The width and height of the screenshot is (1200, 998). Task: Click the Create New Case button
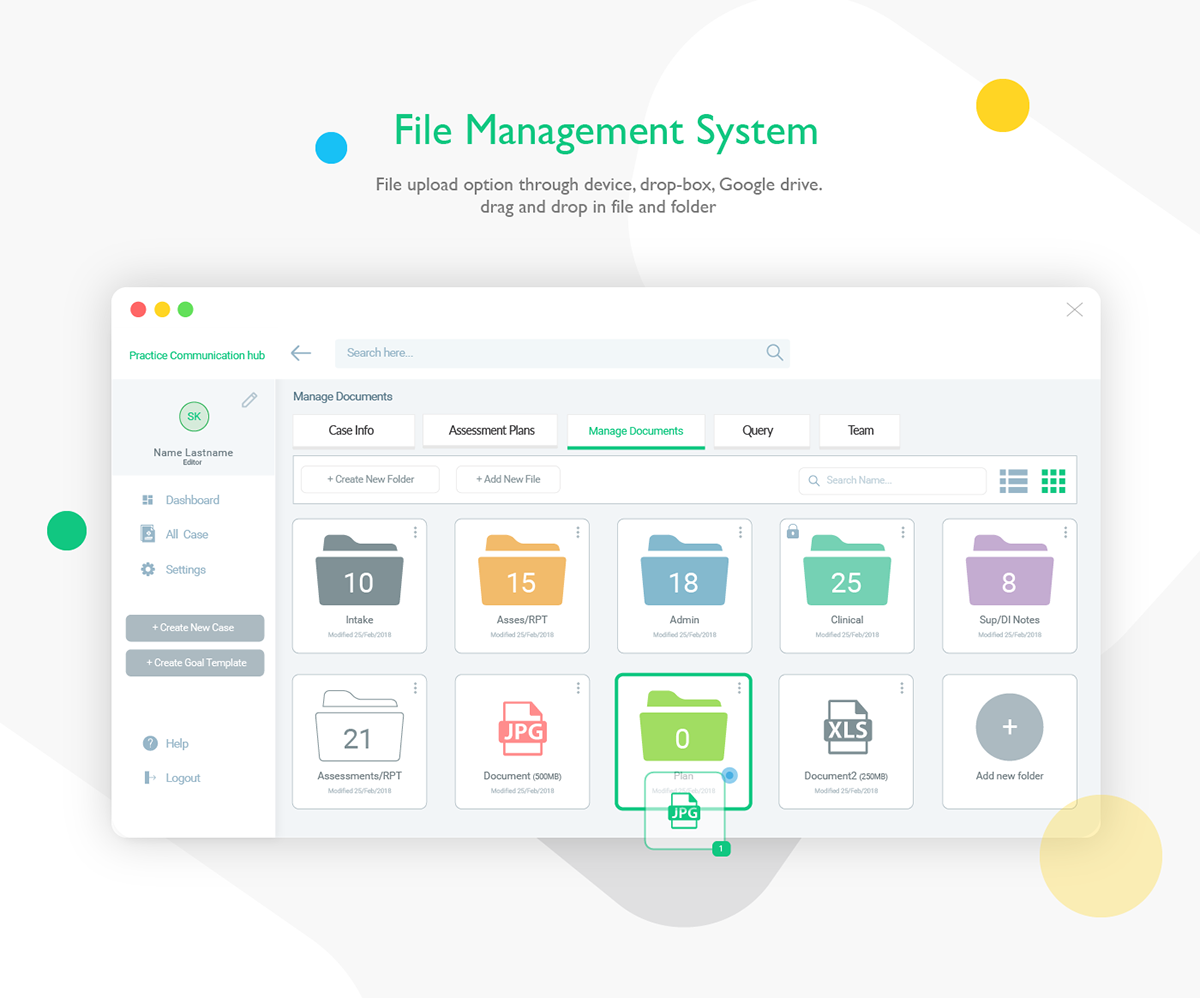pyautogui.click(x=195, y=628)
